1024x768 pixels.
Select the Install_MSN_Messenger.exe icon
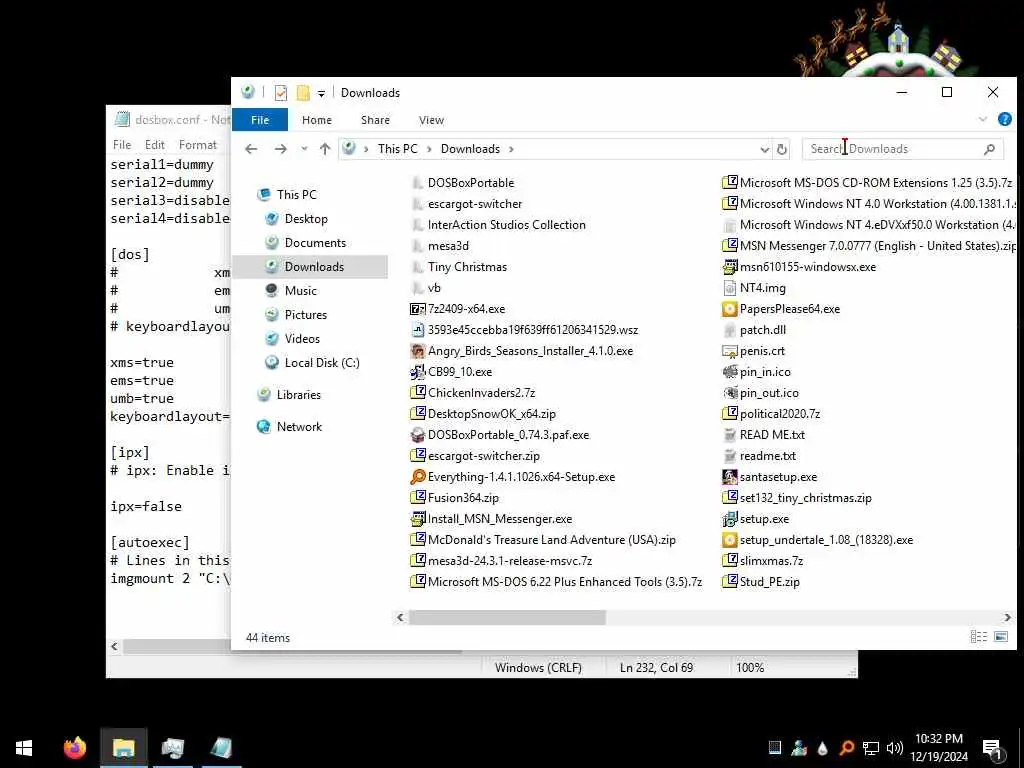pos(417,519)
